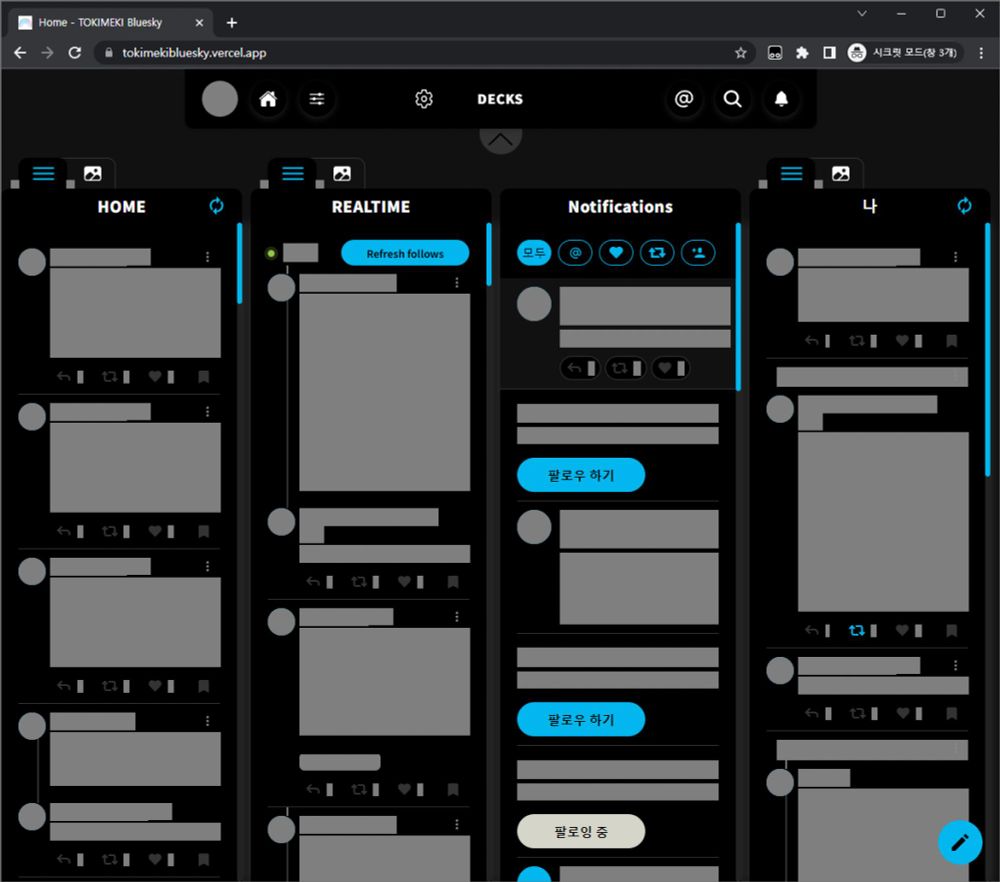Open more menu on third HOME post
The width and height of the screenshot is (1000, 882).
(x=207, y=566)
